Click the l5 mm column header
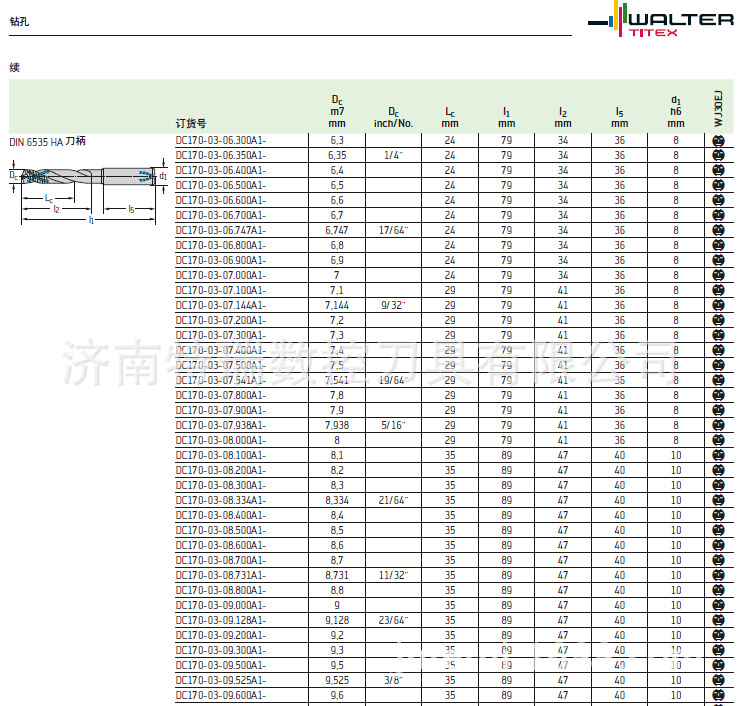 pyautogui.click(x=619, y=118)
